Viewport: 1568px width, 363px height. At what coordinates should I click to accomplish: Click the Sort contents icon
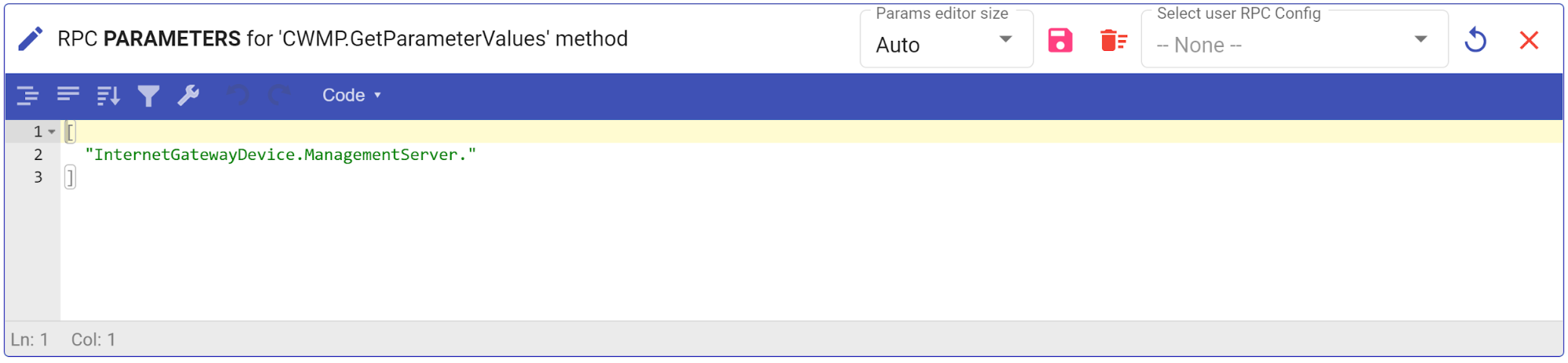tap(108, 96)
